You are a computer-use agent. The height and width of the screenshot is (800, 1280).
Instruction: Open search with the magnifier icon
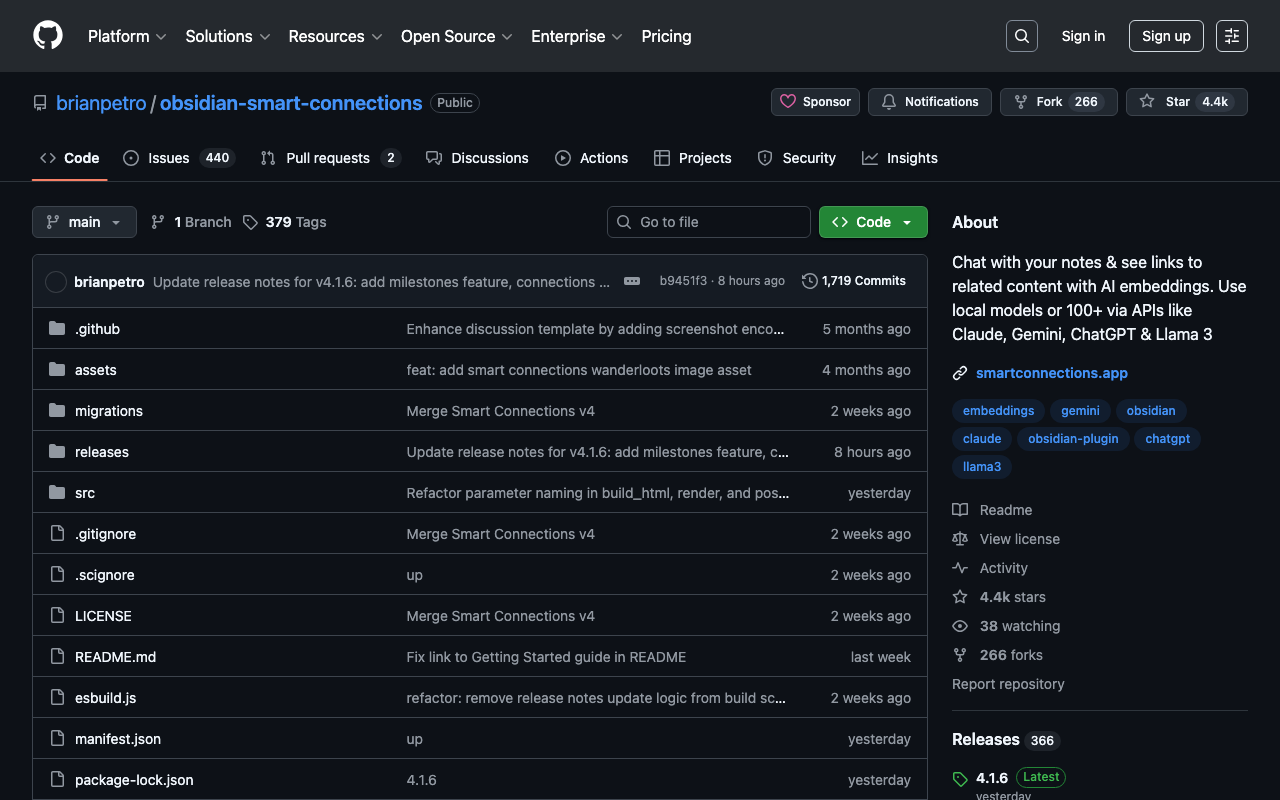click(1021, 36)
